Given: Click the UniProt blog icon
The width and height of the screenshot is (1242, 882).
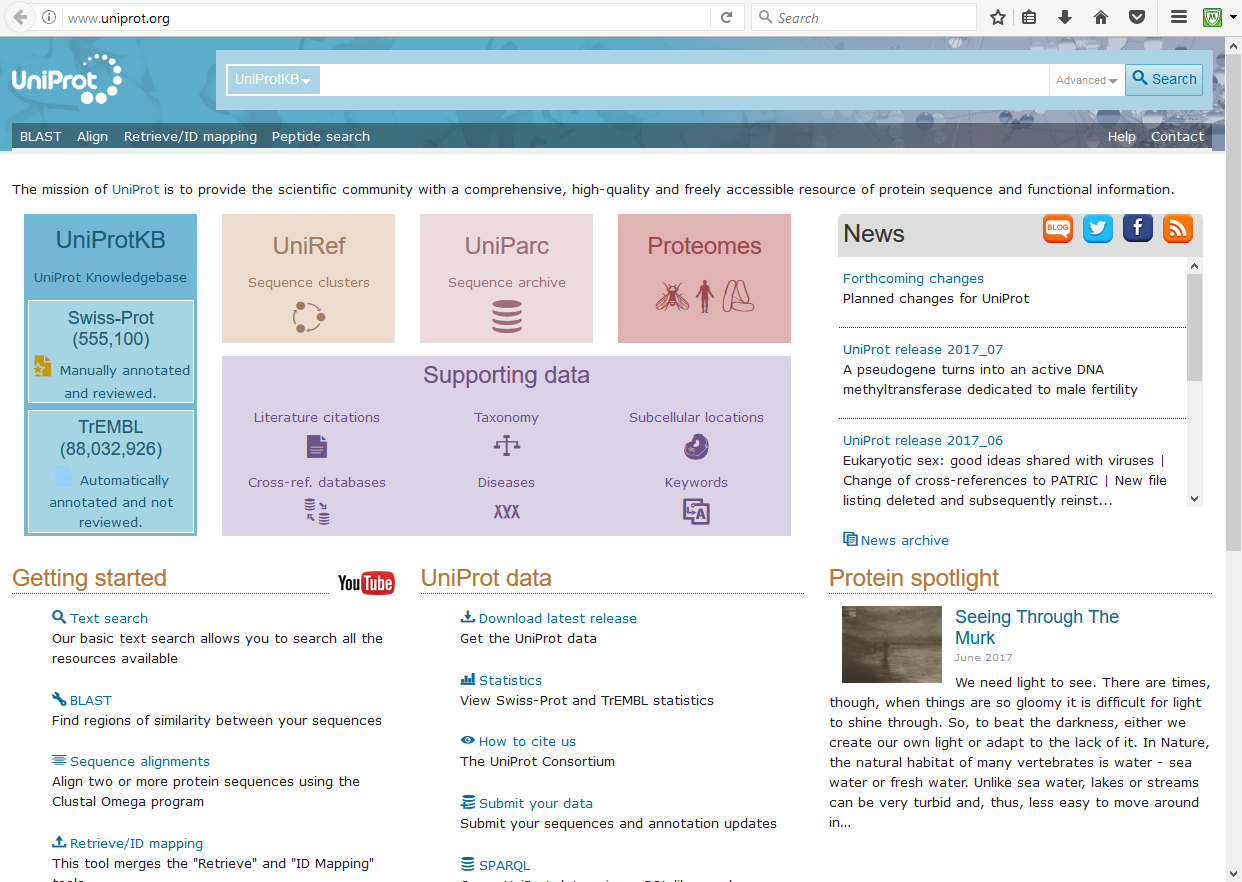Looking at the screenshot, I should (1058, 228).
